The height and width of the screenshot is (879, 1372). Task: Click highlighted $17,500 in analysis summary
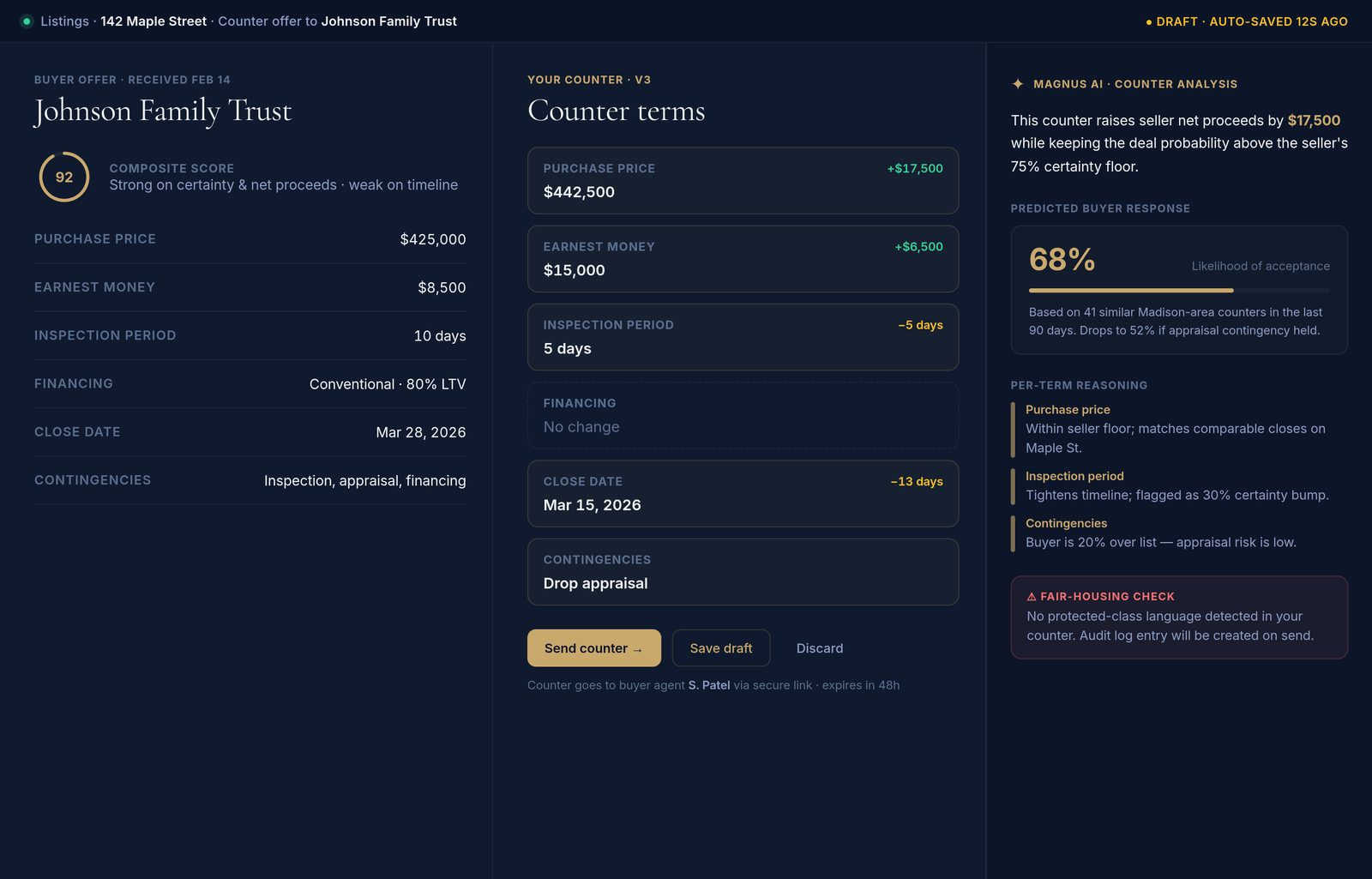1314,120
